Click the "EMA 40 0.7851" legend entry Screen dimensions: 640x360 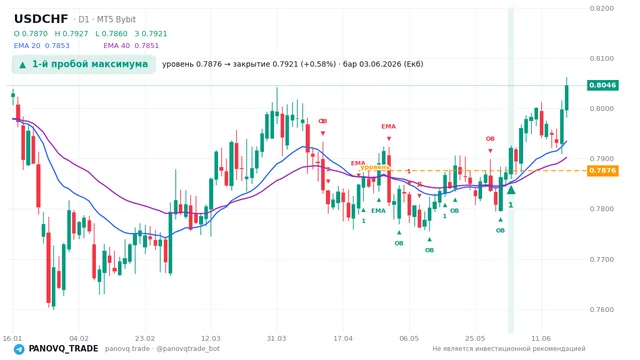pyautogui.click(x=131, y=45)
